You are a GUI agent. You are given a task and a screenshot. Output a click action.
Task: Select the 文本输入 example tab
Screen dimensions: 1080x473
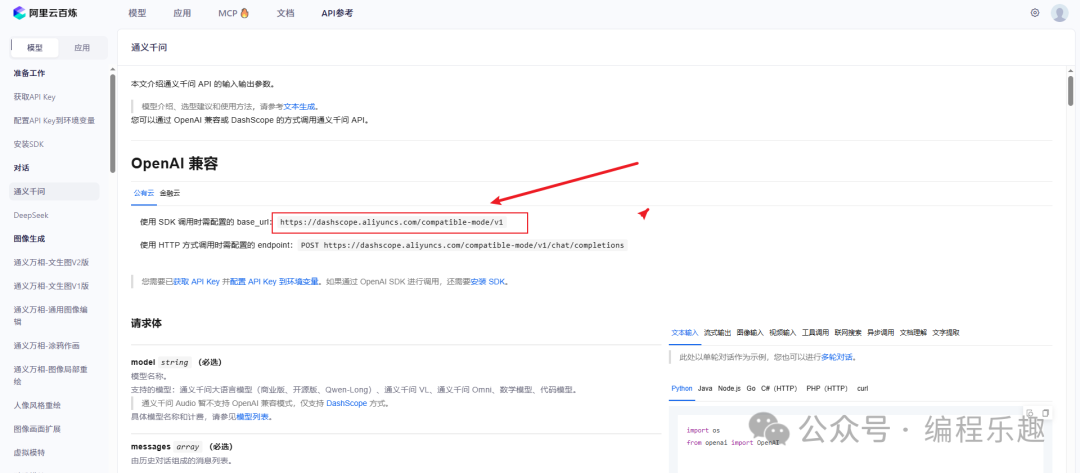coord(685,333)
